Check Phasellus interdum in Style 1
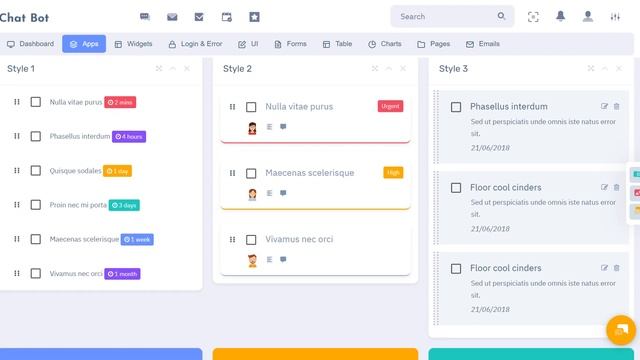The image size is (640, 360). click(x=36, y=136)
